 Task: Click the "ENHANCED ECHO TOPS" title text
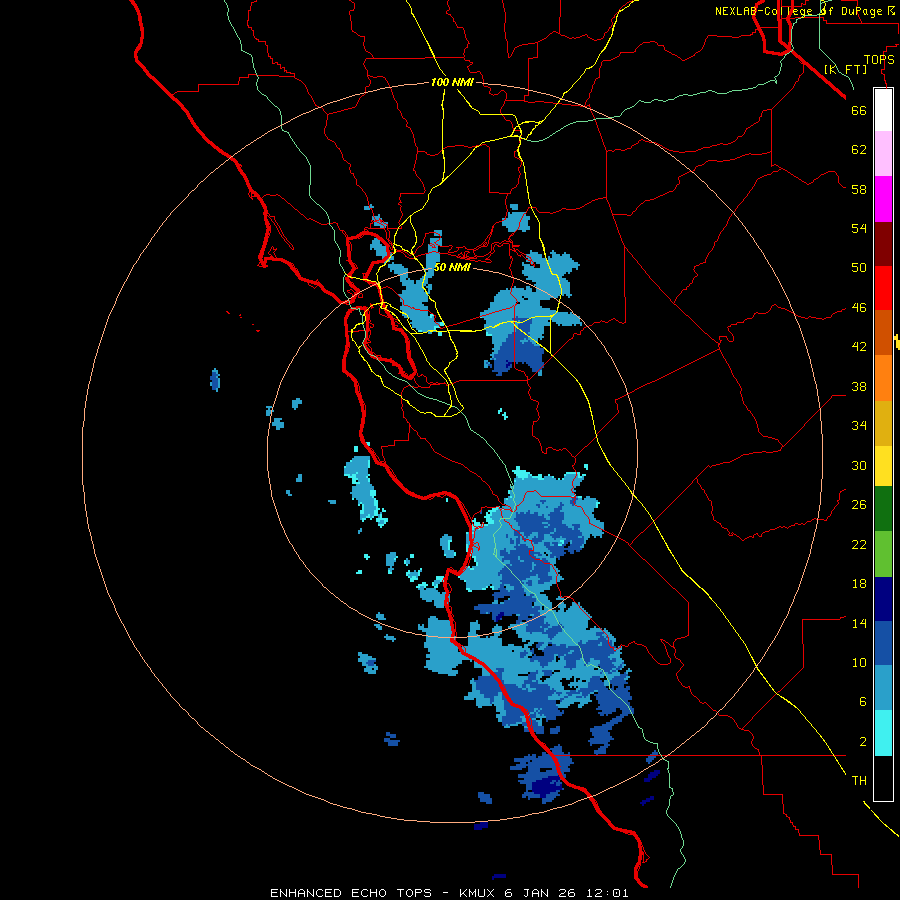(x=351, y=893)
